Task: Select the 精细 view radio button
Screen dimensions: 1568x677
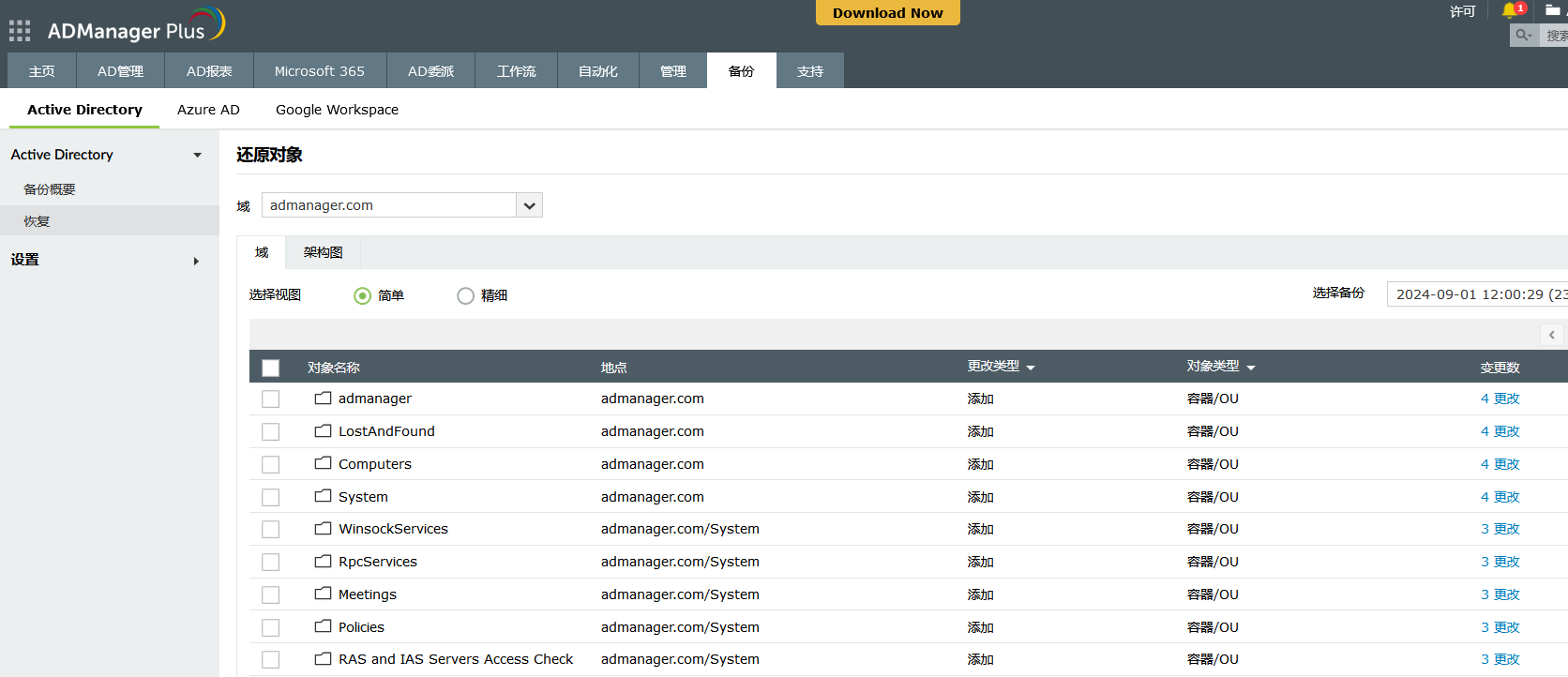Action: pyautogui.click(x=465, y=296)
